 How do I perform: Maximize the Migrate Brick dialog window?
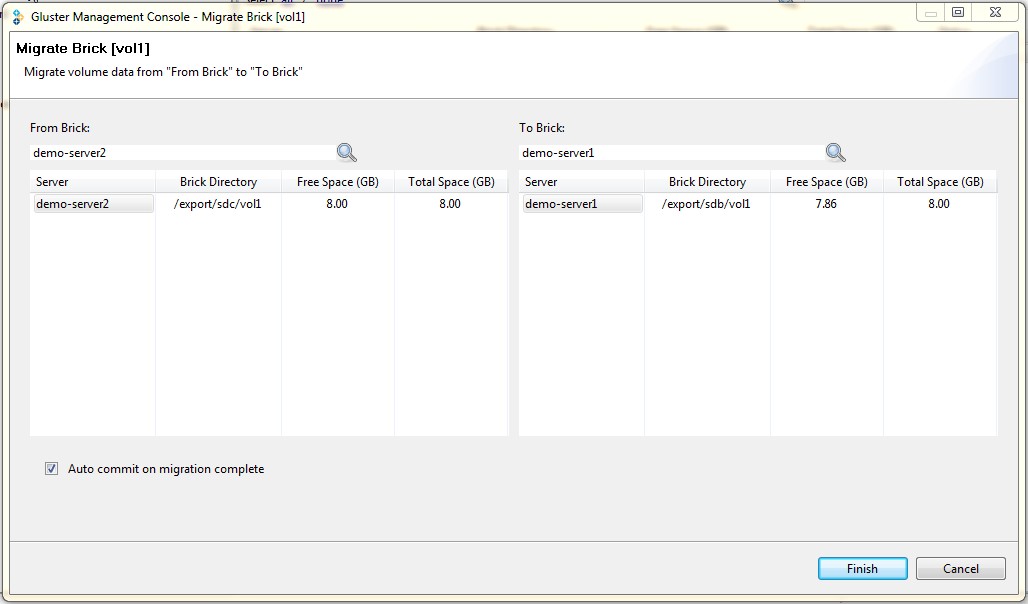coord(958,13)
